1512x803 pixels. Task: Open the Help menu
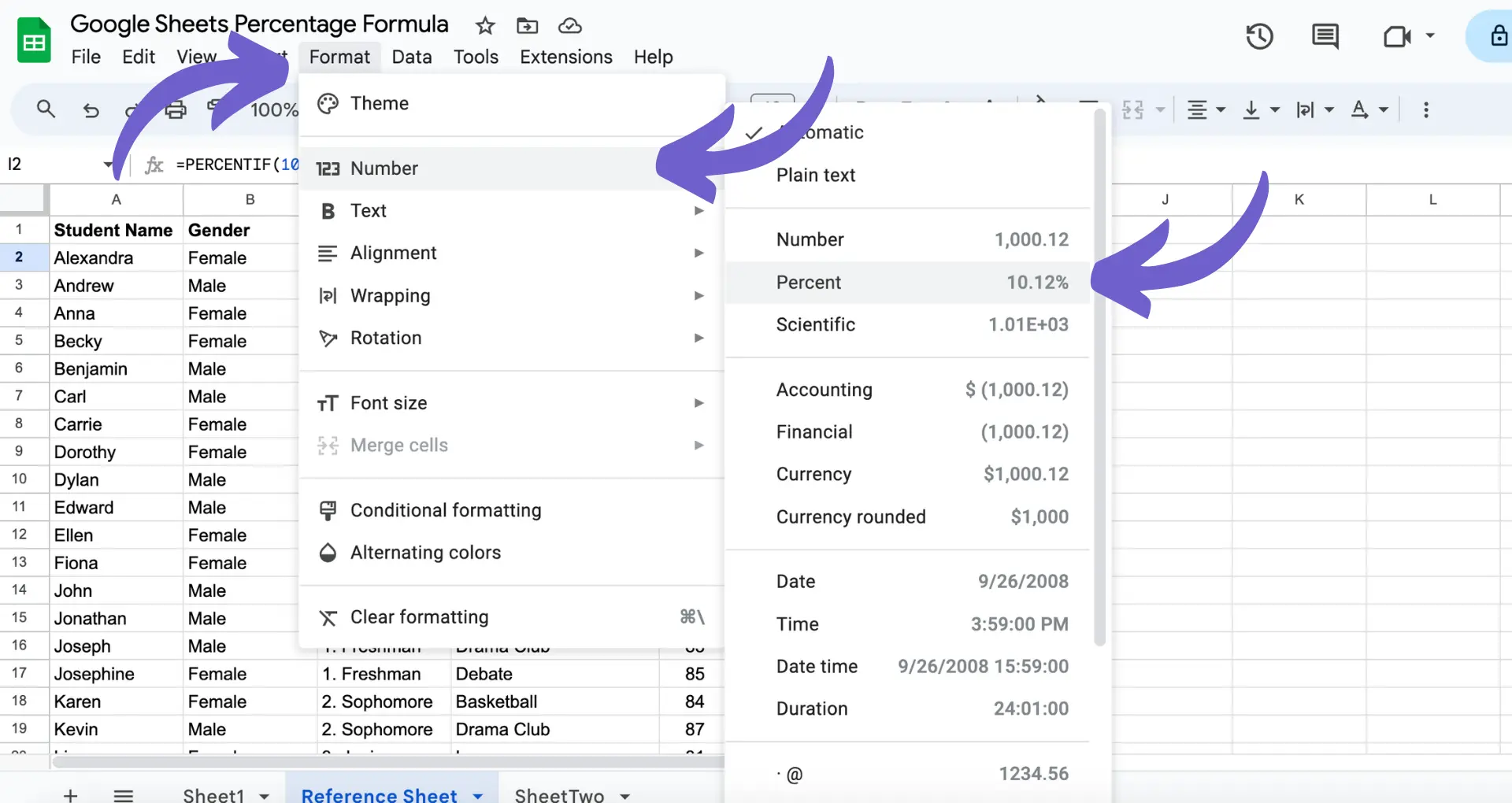pos(653,57)
